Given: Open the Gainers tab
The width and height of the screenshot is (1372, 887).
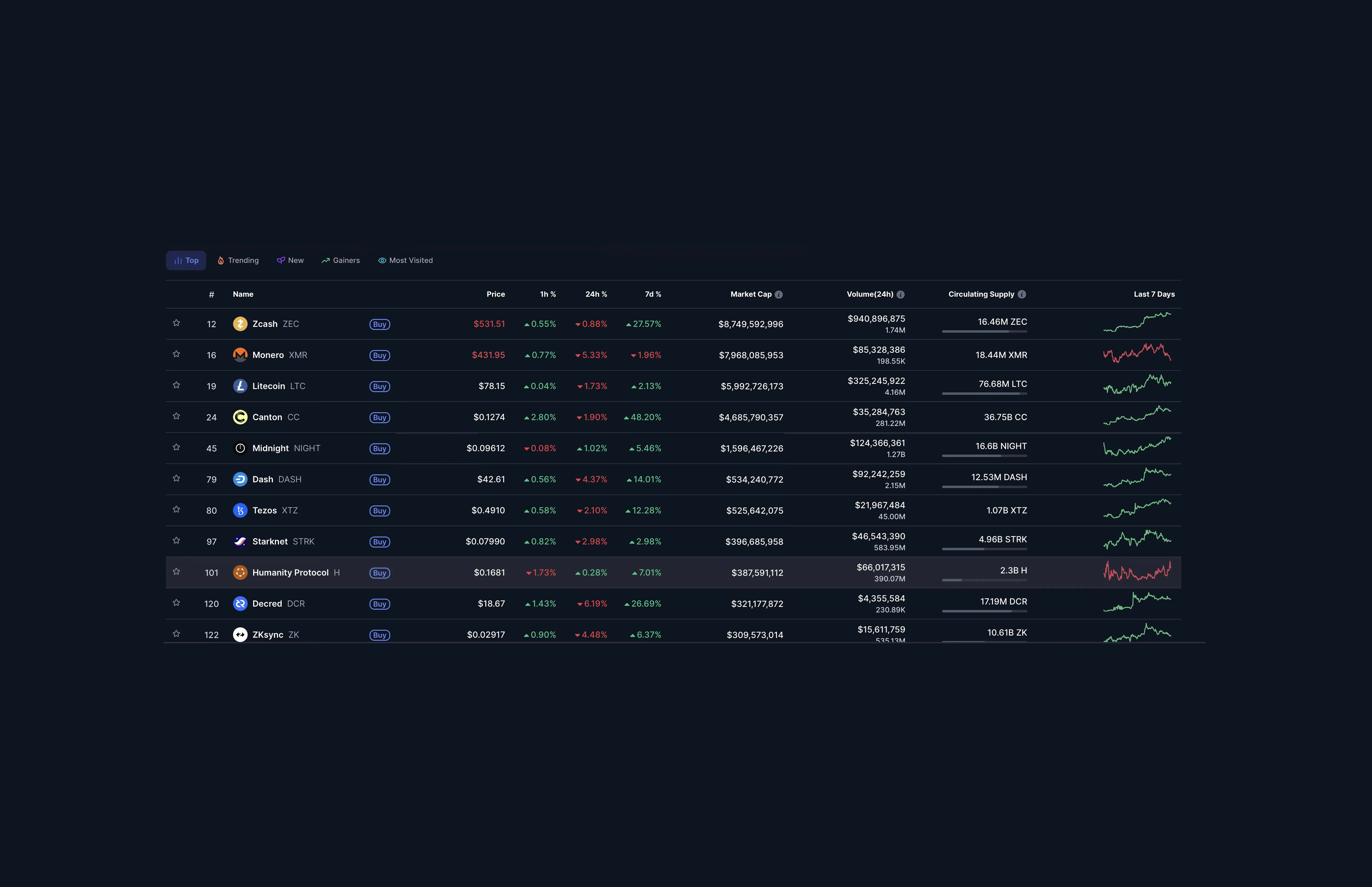Looking at the screenshot, I should tap(341, 260).
